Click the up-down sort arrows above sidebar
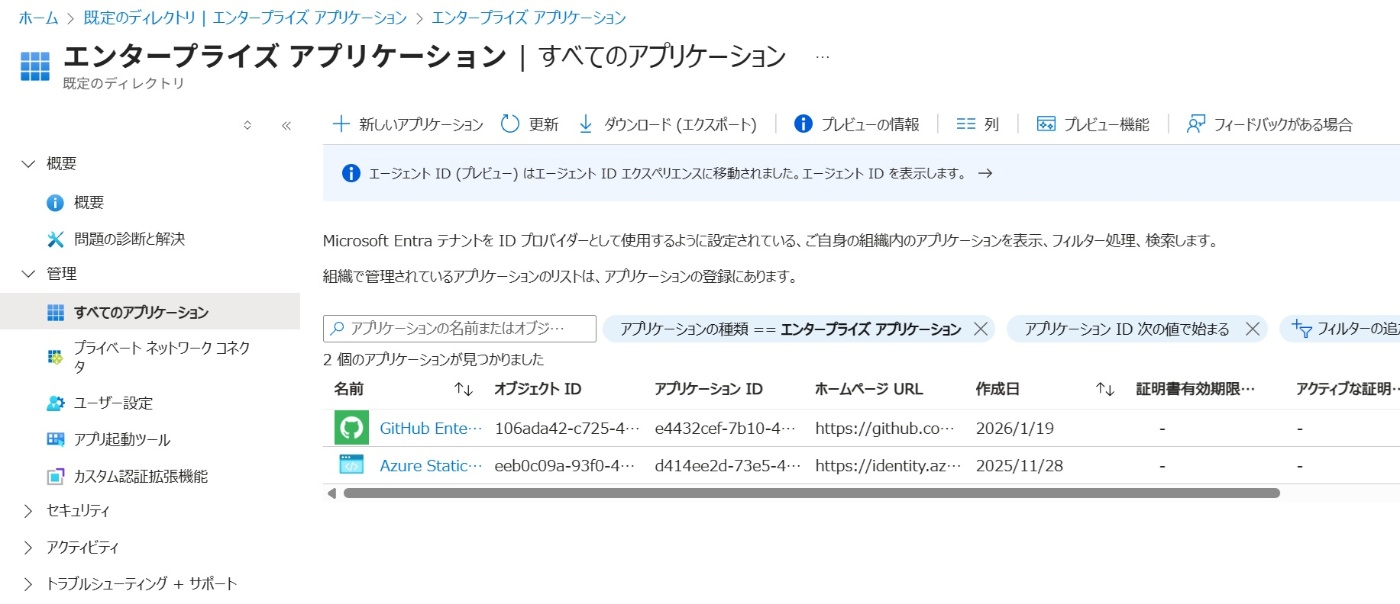This screenshot has height=604, width=1400. 248,125
